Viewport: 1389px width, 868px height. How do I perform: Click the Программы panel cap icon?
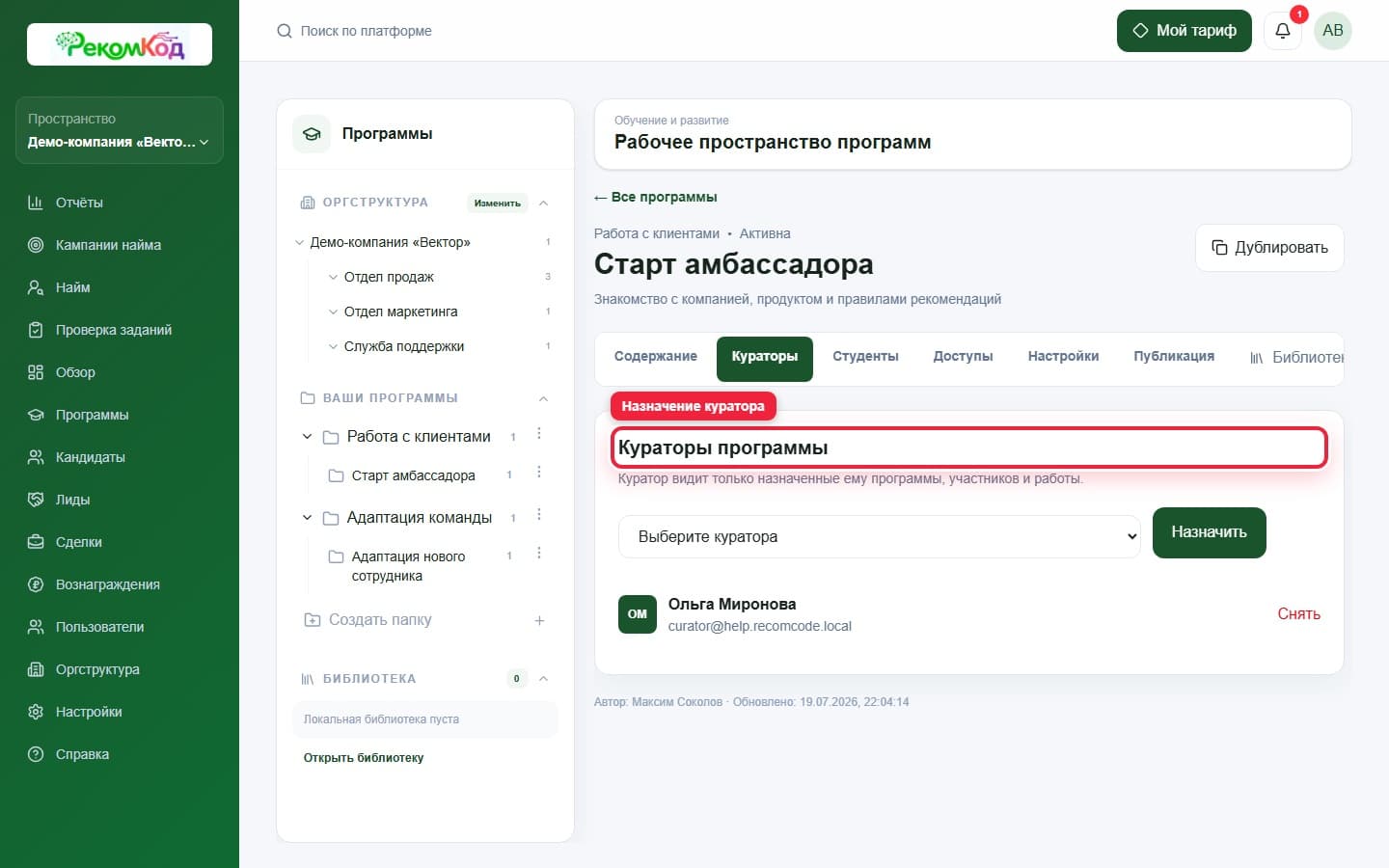click(x=312, y=134)
